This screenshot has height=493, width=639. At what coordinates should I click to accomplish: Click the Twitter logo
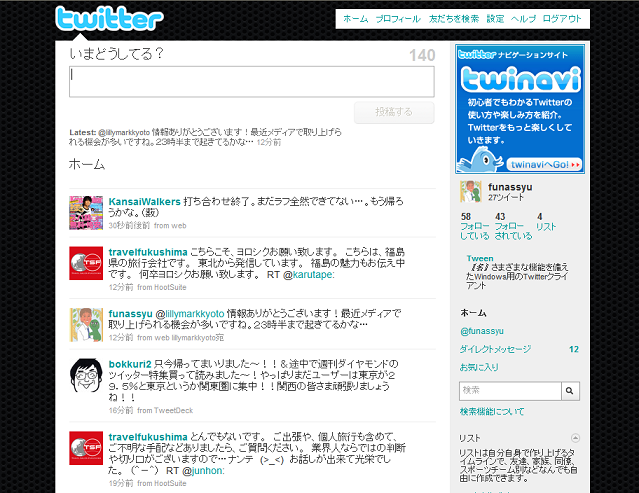coord(109,19)
